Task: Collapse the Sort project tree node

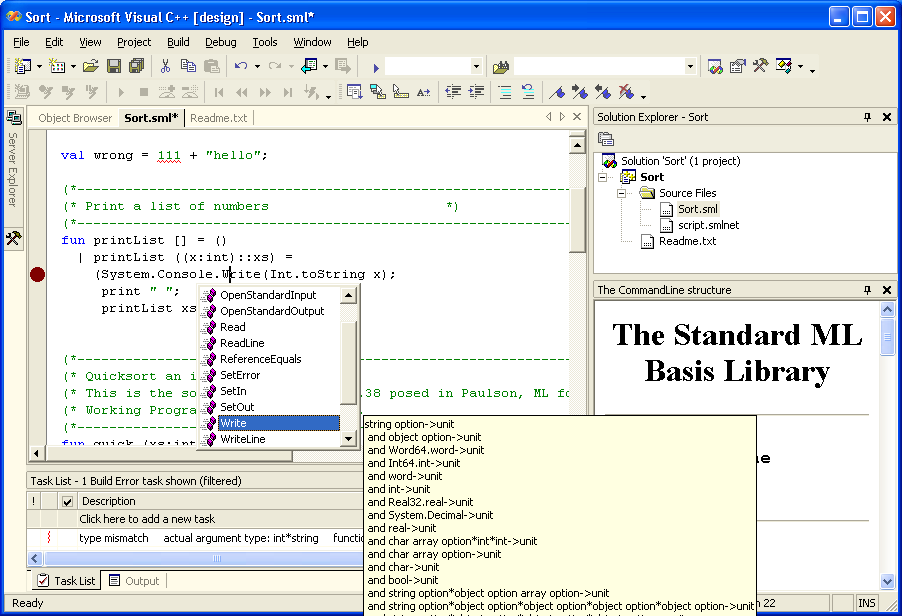Action: tap(604, 177)
